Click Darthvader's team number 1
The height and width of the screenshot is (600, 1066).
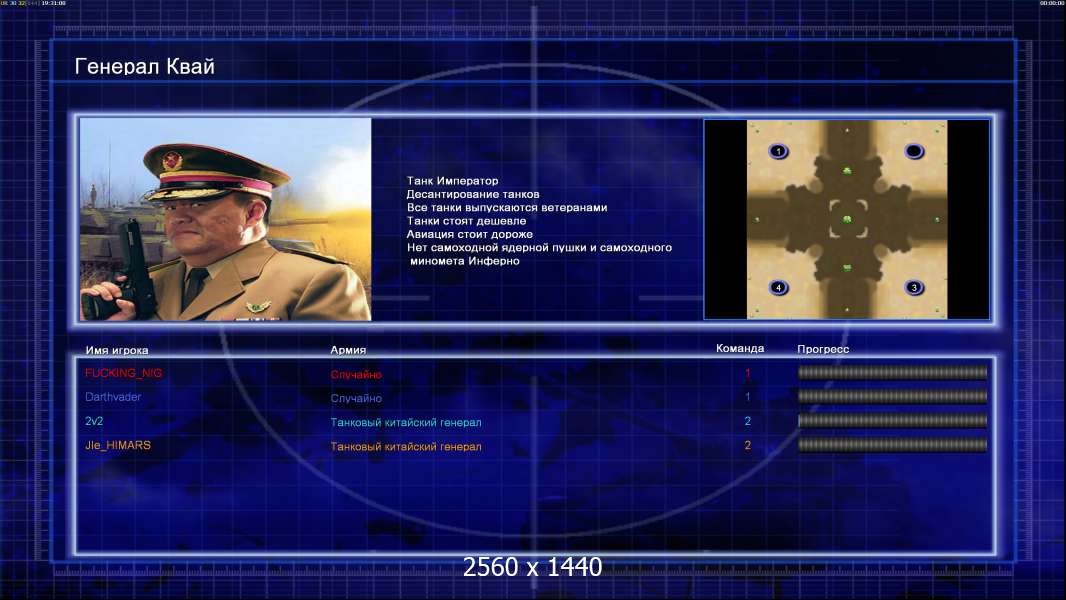click(x=747, y=397)
